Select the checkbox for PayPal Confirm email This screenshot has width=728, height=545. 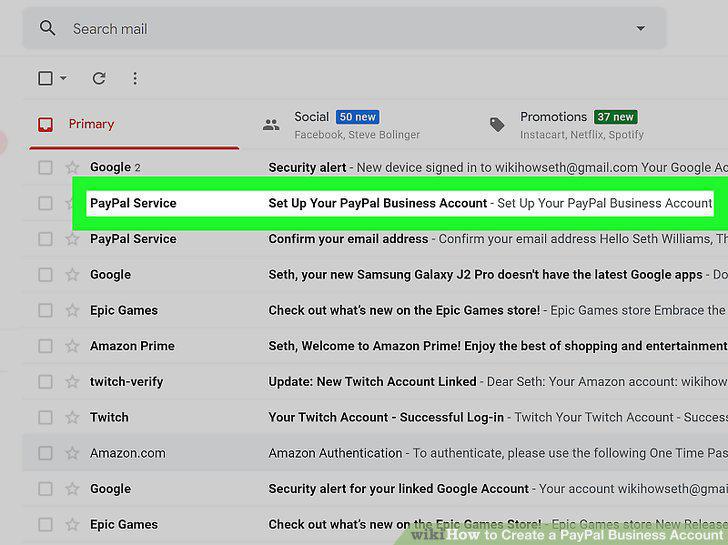tap(45, 239)
